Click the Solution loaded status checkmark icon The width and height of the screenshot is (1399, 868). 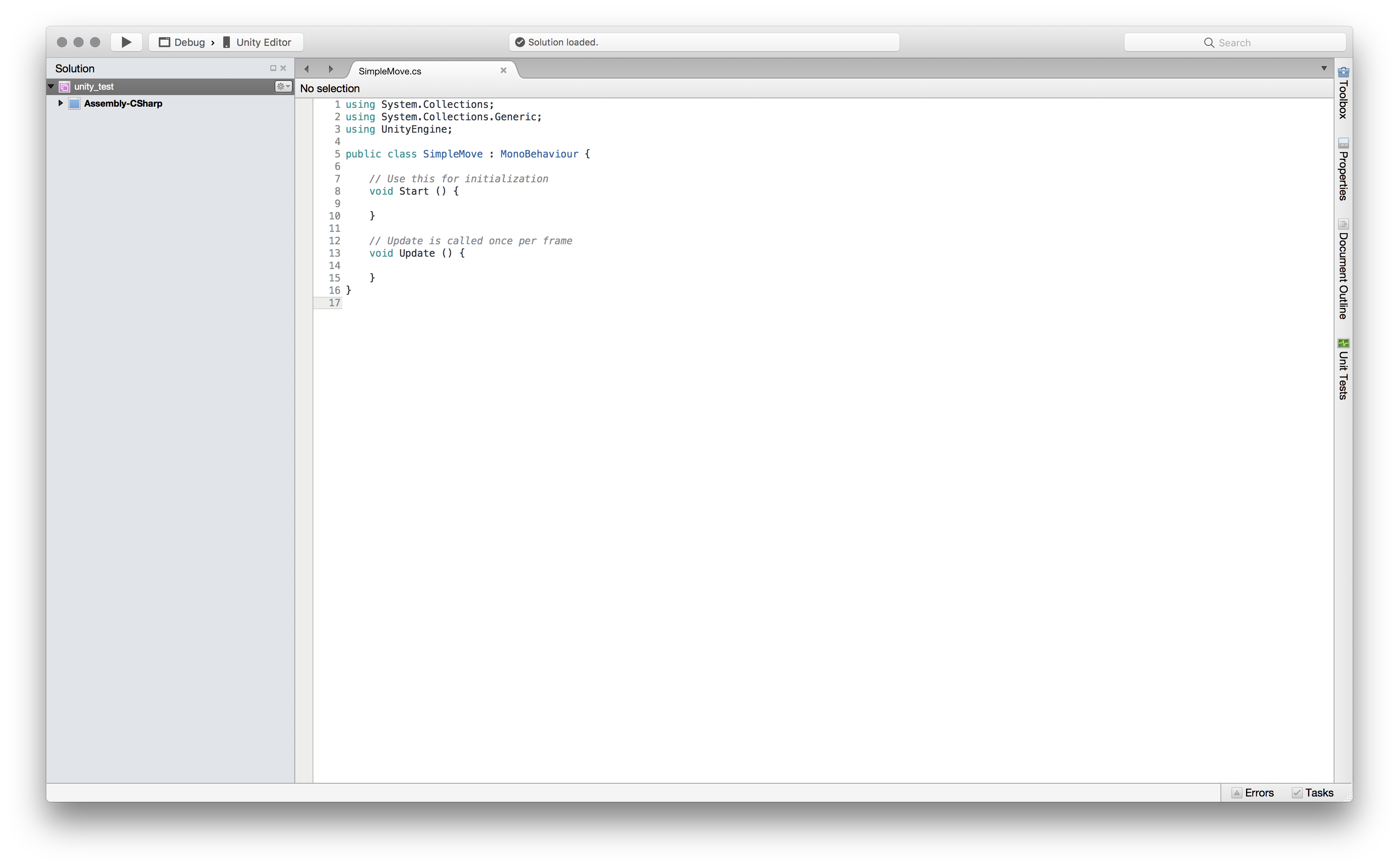(520, 42)
